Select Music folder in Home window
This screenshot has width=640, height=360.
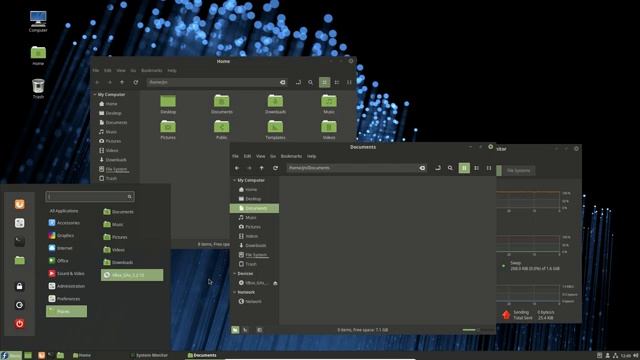pos(329,104)
